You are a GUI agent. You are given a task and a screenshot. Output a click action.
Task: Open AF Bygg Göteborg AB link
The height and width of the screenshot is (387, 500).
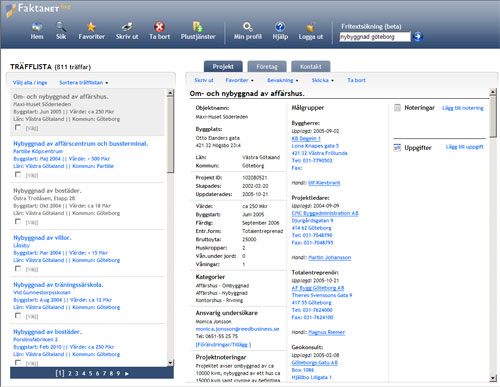click(x=318, y=288)
